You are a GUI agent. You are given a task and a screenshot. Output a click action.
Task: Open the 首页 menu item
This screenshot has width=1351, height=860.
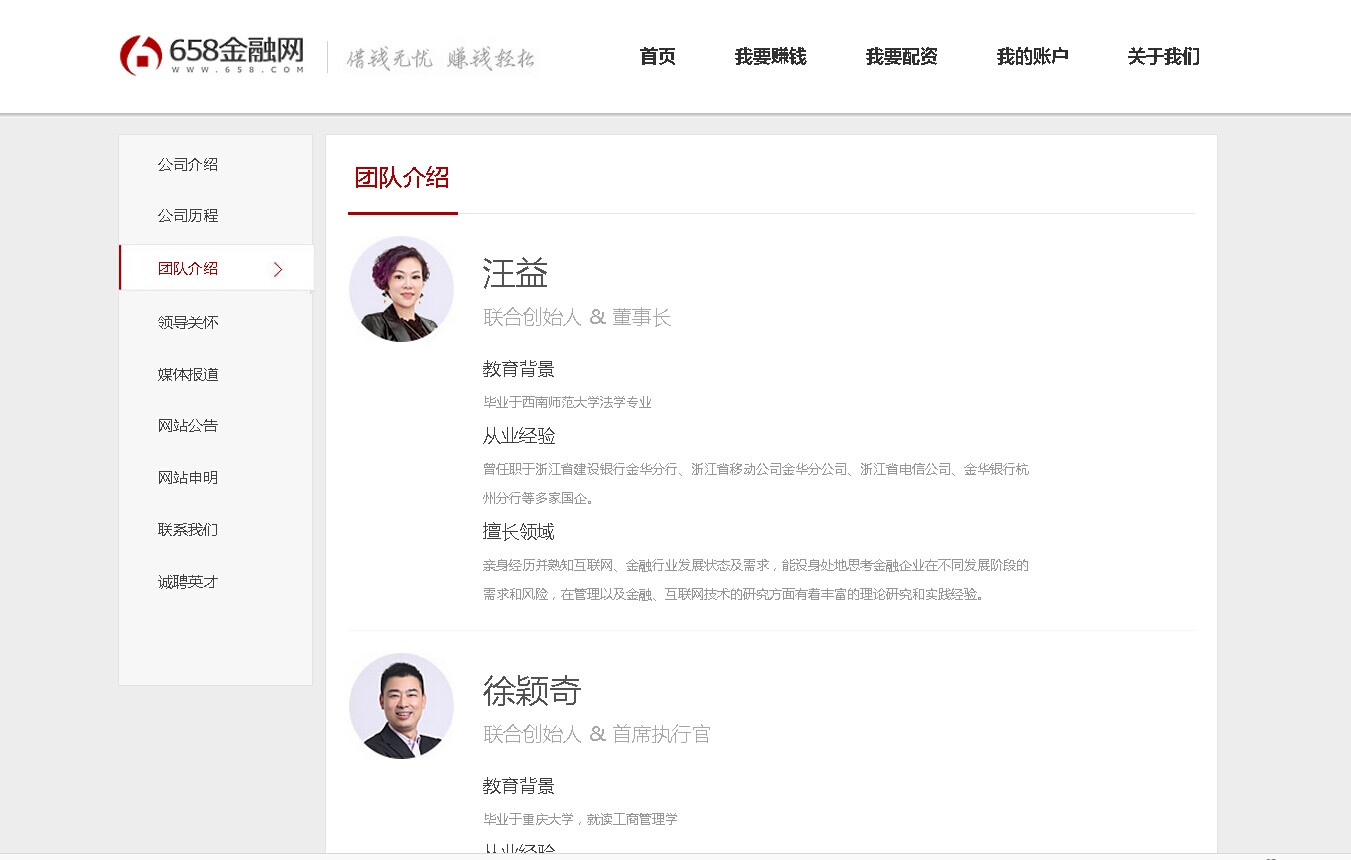(x=657, y=57)
